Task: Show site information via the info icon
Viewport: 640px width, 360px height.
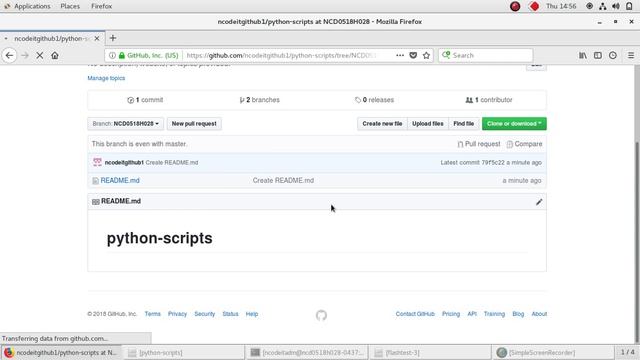Action: [112, 56]
